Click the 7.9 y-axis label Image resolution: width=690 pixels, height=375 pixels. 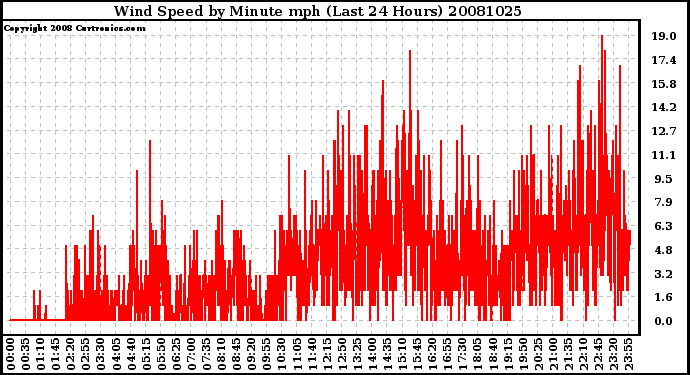(x=664, y=202)
